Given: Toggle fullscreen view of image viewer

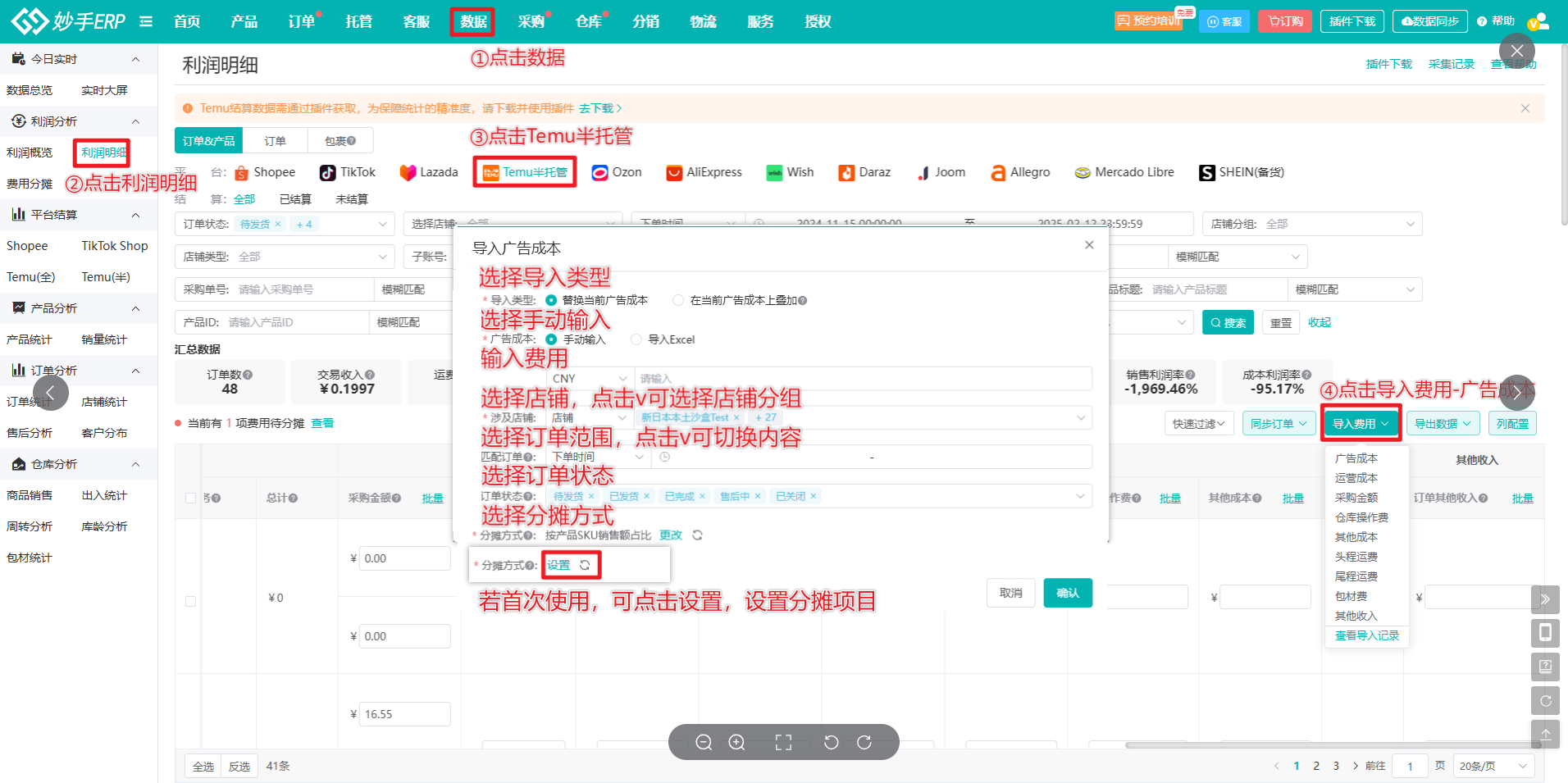Looking at the screenshot, I should (783, 742).
